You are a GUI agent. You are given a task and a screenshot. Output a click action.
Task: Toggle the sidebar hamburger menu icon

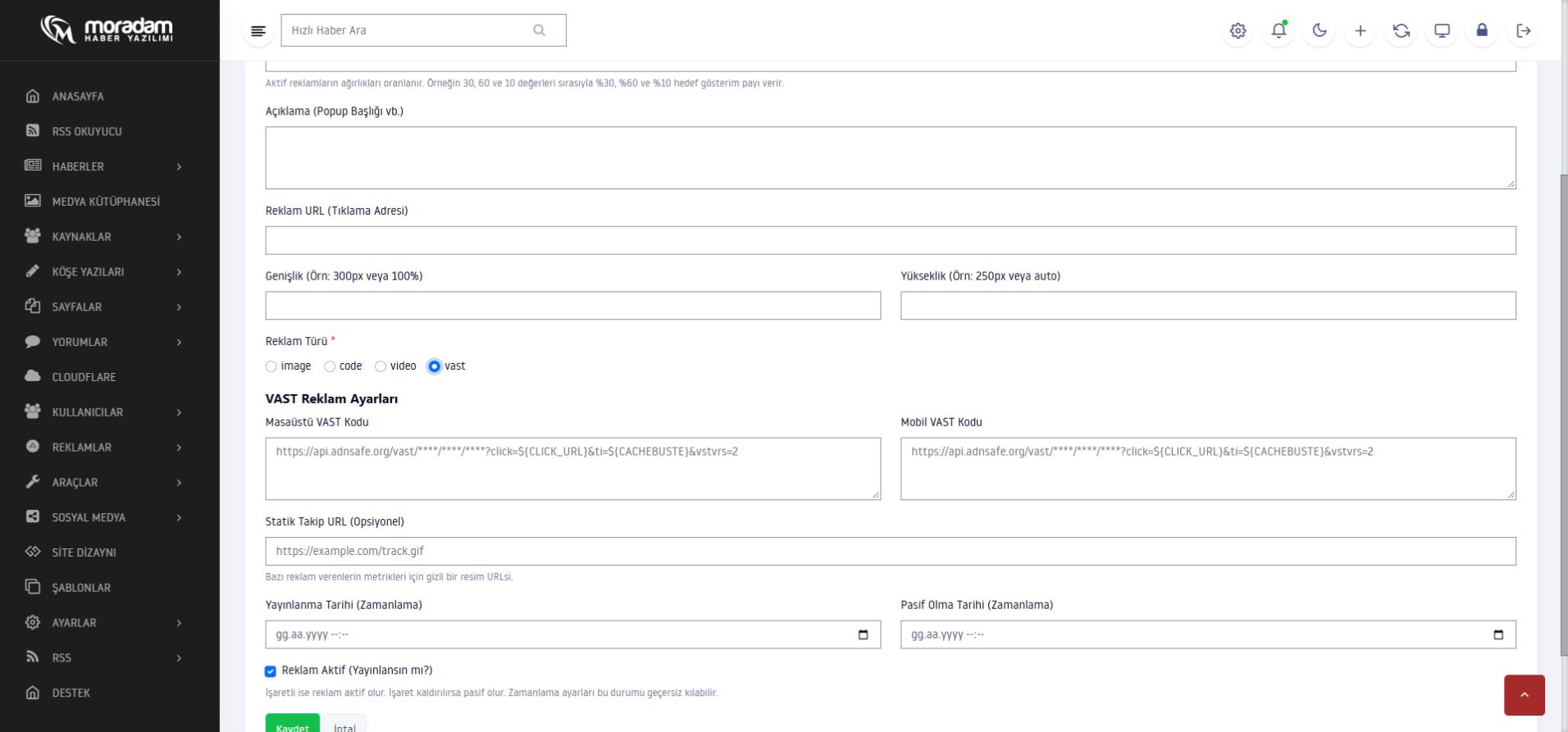[258, 31]
